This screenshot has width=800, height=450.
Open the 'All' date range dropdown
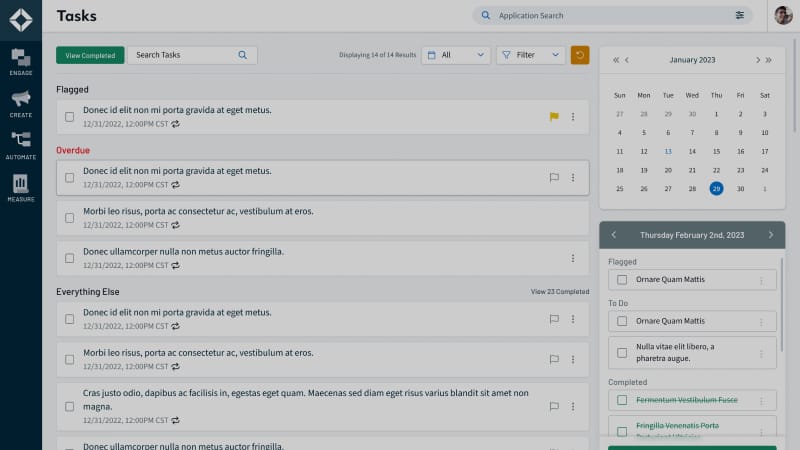(x=456, y=55)
